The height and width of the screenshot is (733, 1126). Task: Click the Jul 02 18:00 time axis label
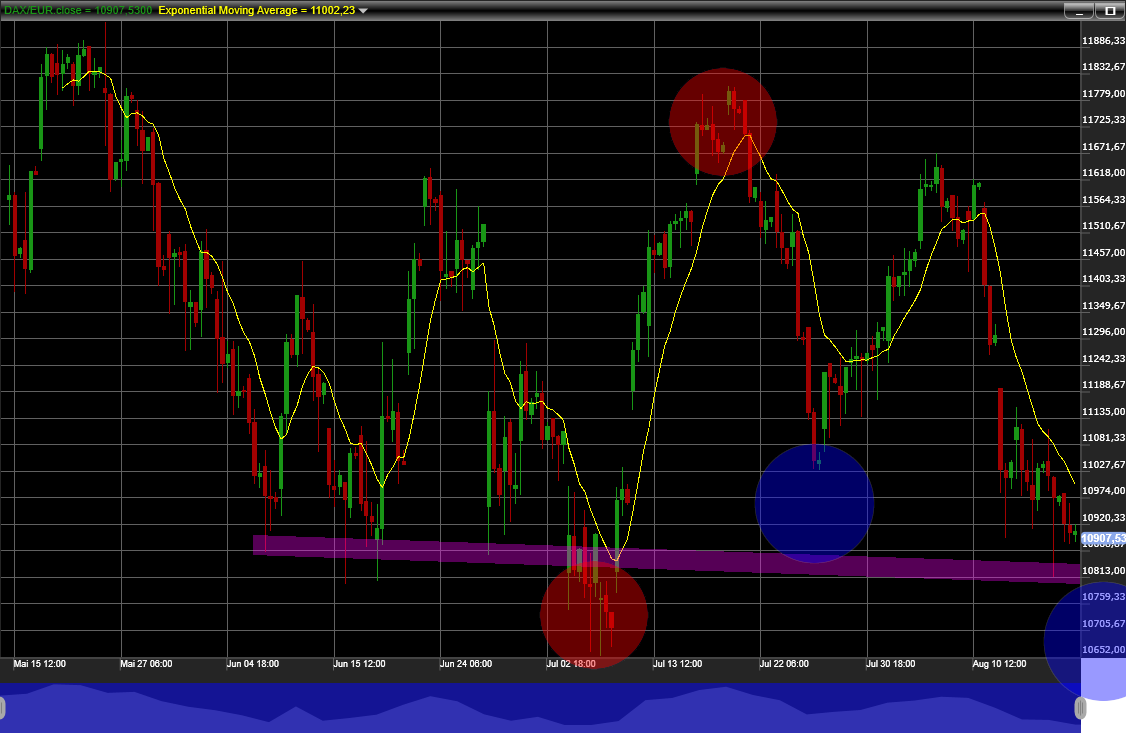(x=571, y=663)
